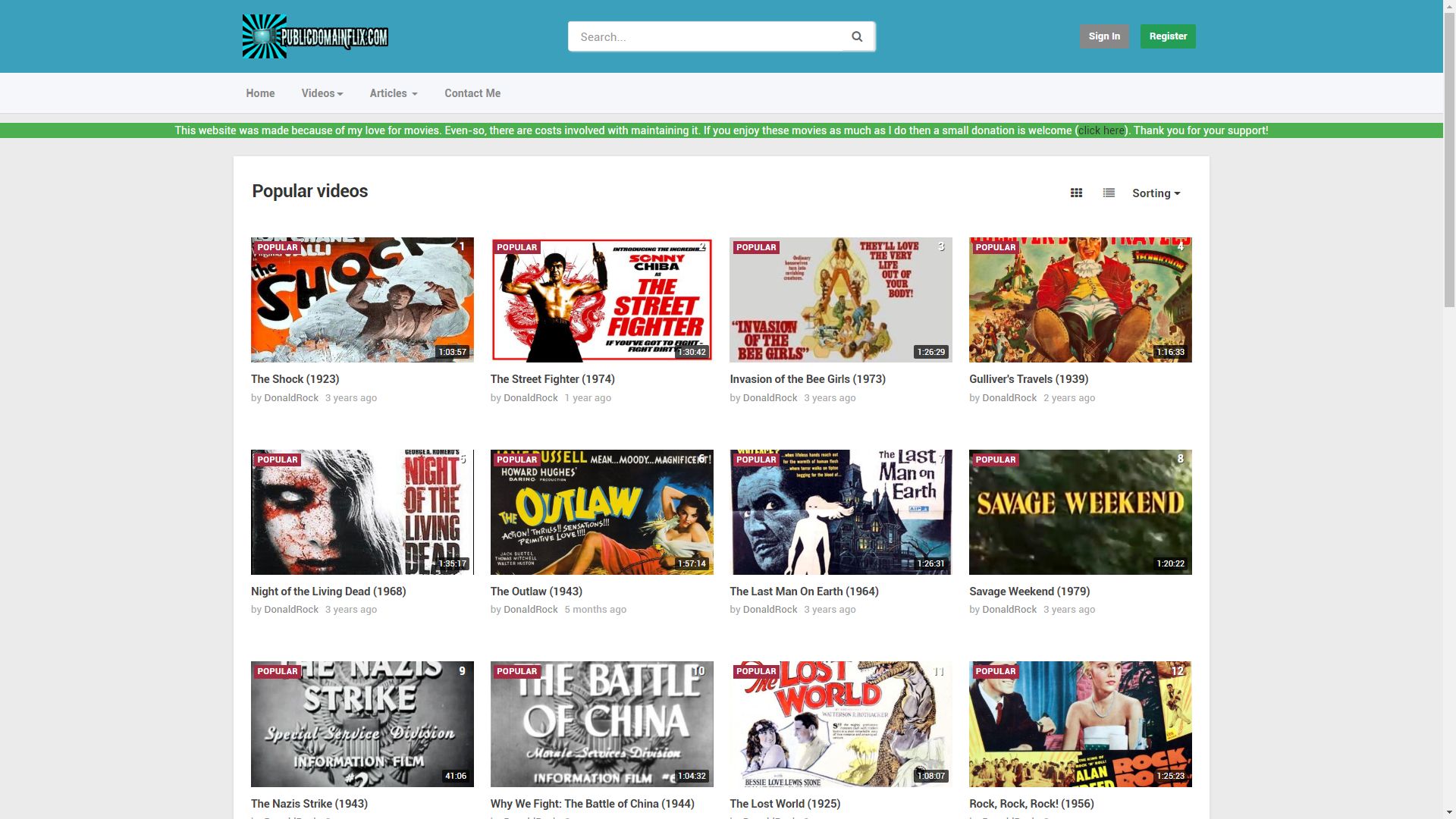Click DonaldRock author under Night of Living Dead
The width and height of the screenshot is (1456, 819).
[x=291, y=610]
